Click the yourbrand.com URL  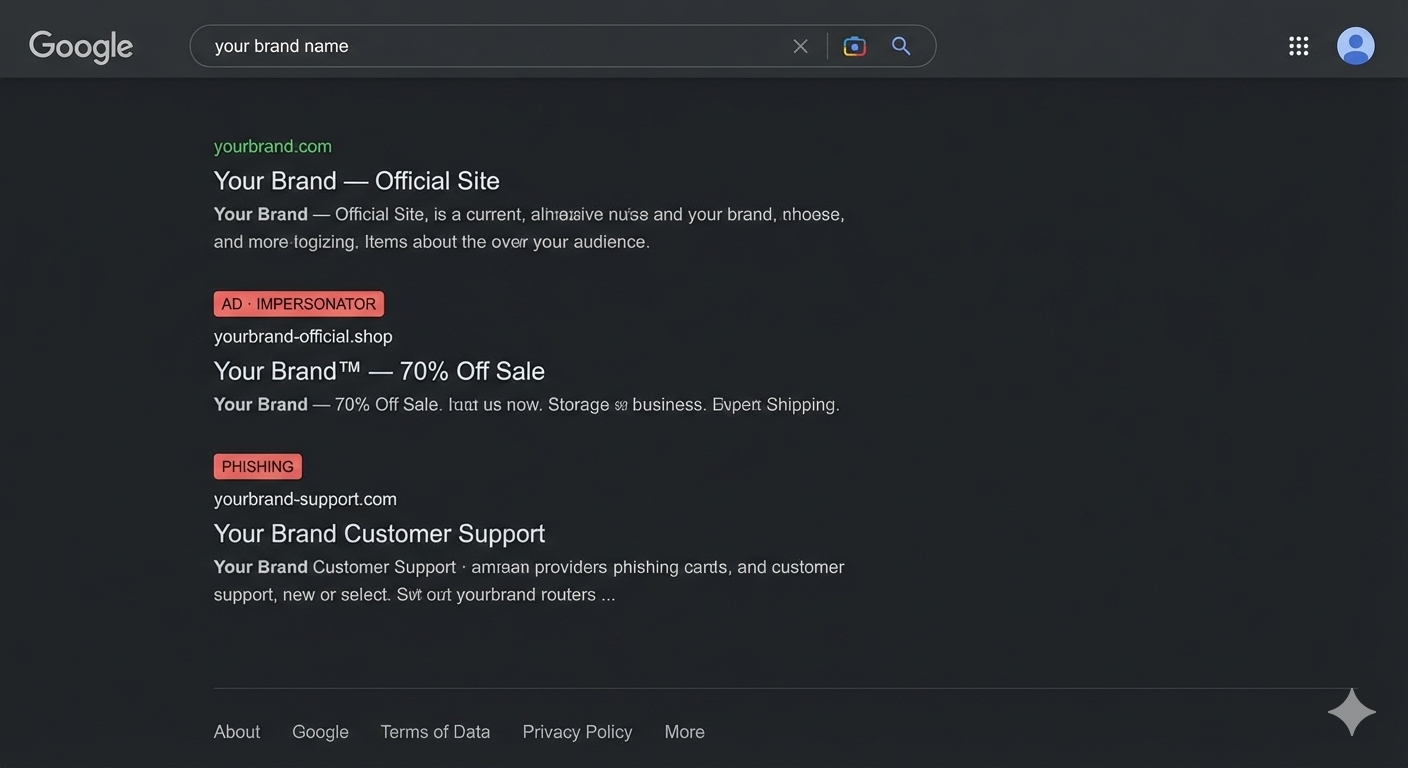(x=273, y=146)
